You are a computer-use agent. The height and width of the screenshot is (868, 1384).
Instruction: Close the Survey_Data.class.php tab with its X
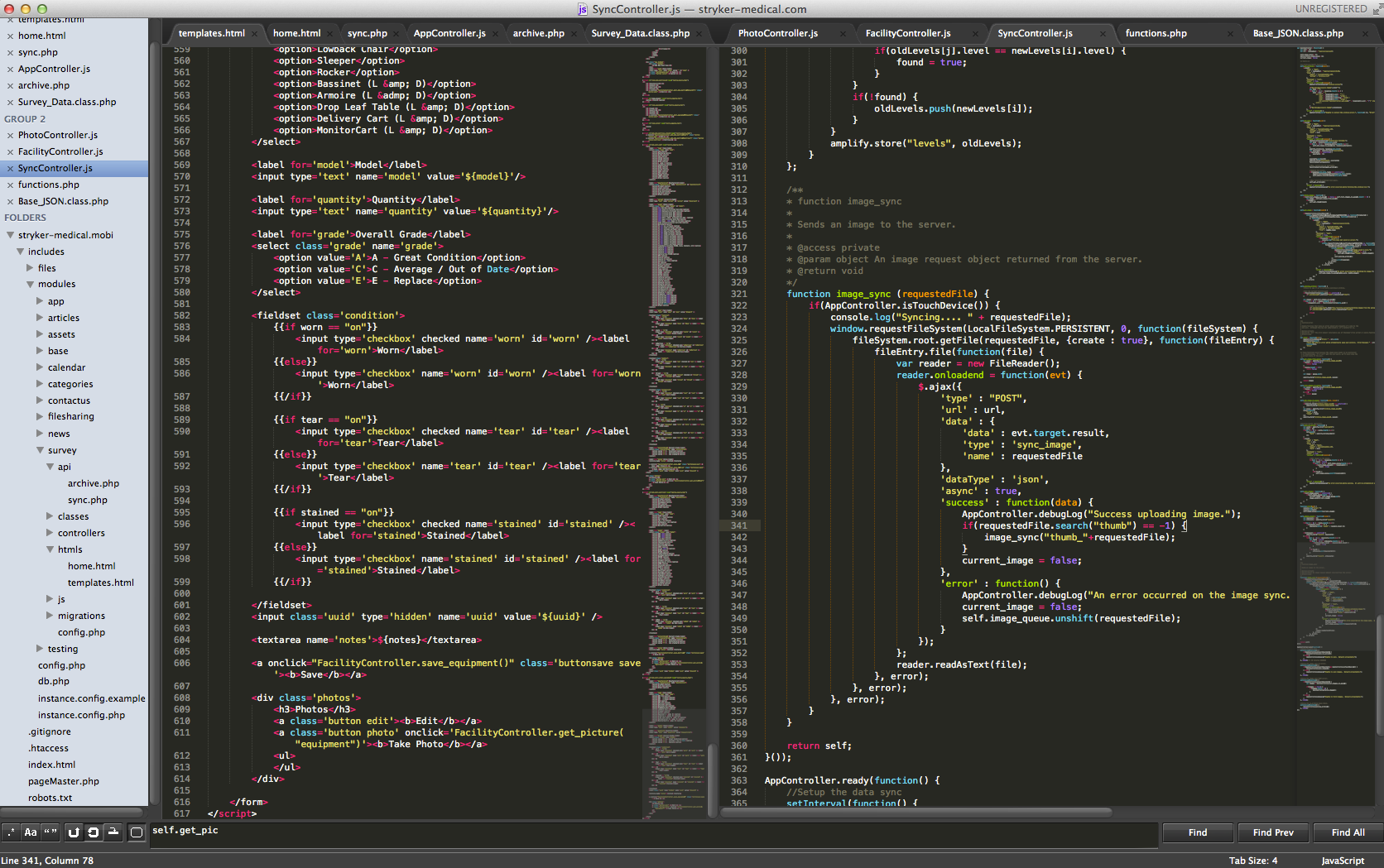[x=699, y=34]
